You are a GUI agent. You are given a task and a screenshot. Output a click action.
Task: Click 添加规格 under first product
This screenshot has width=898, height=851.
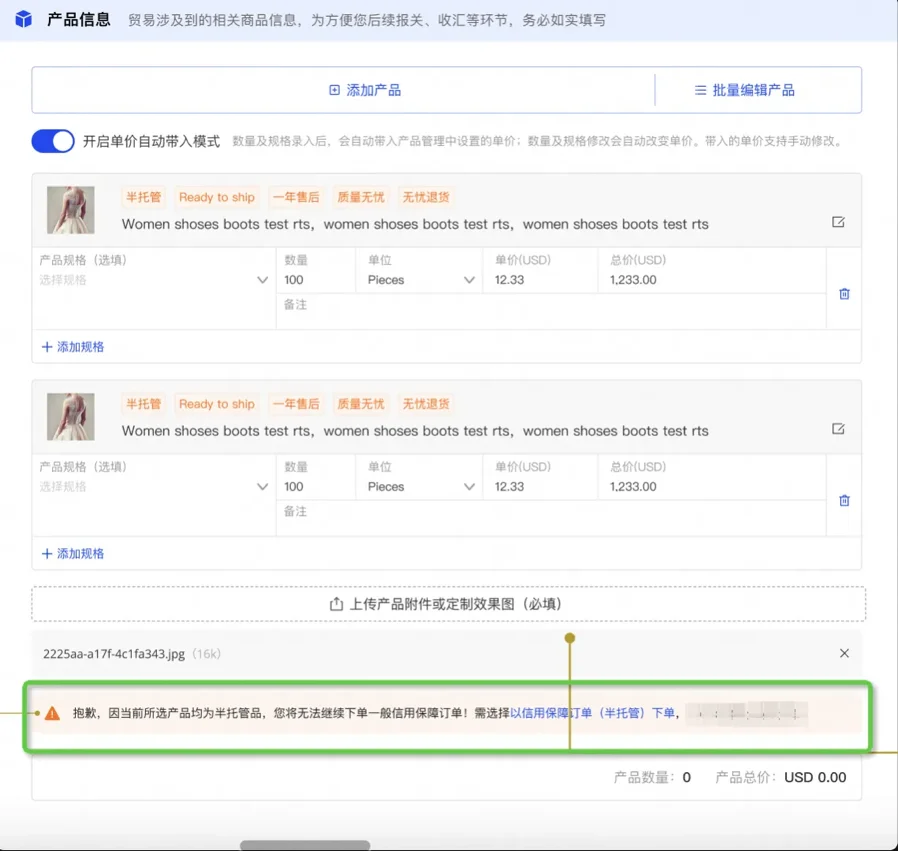[73, 347]
